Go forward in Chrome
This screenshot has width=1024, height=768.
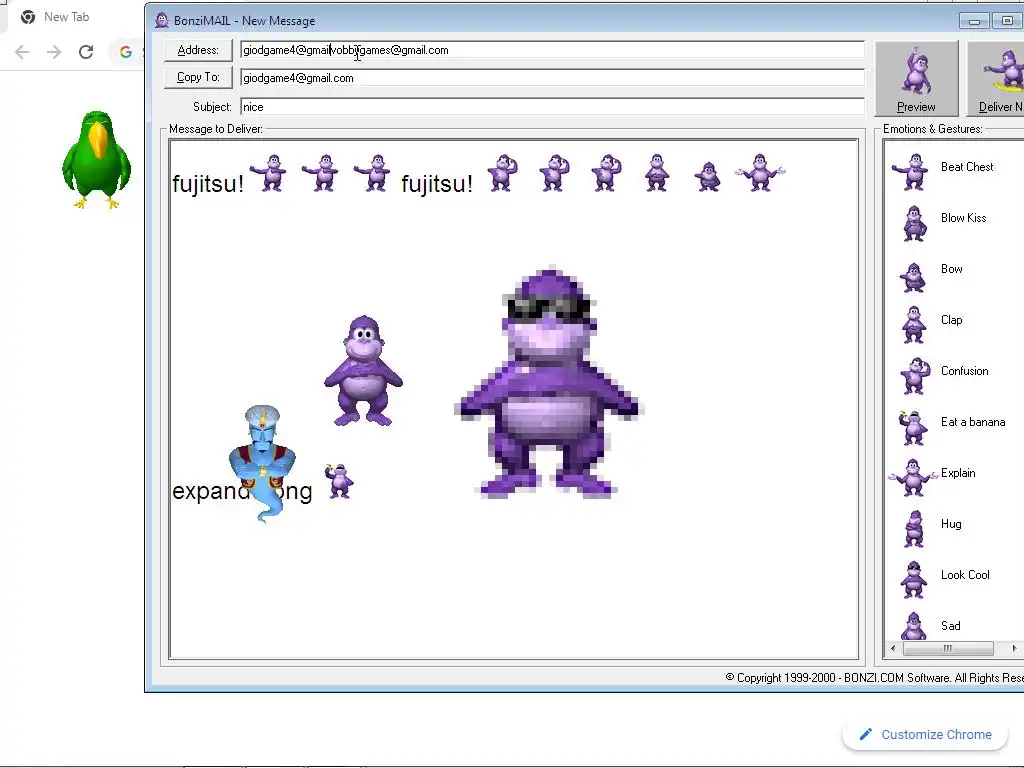click(54, 52)
